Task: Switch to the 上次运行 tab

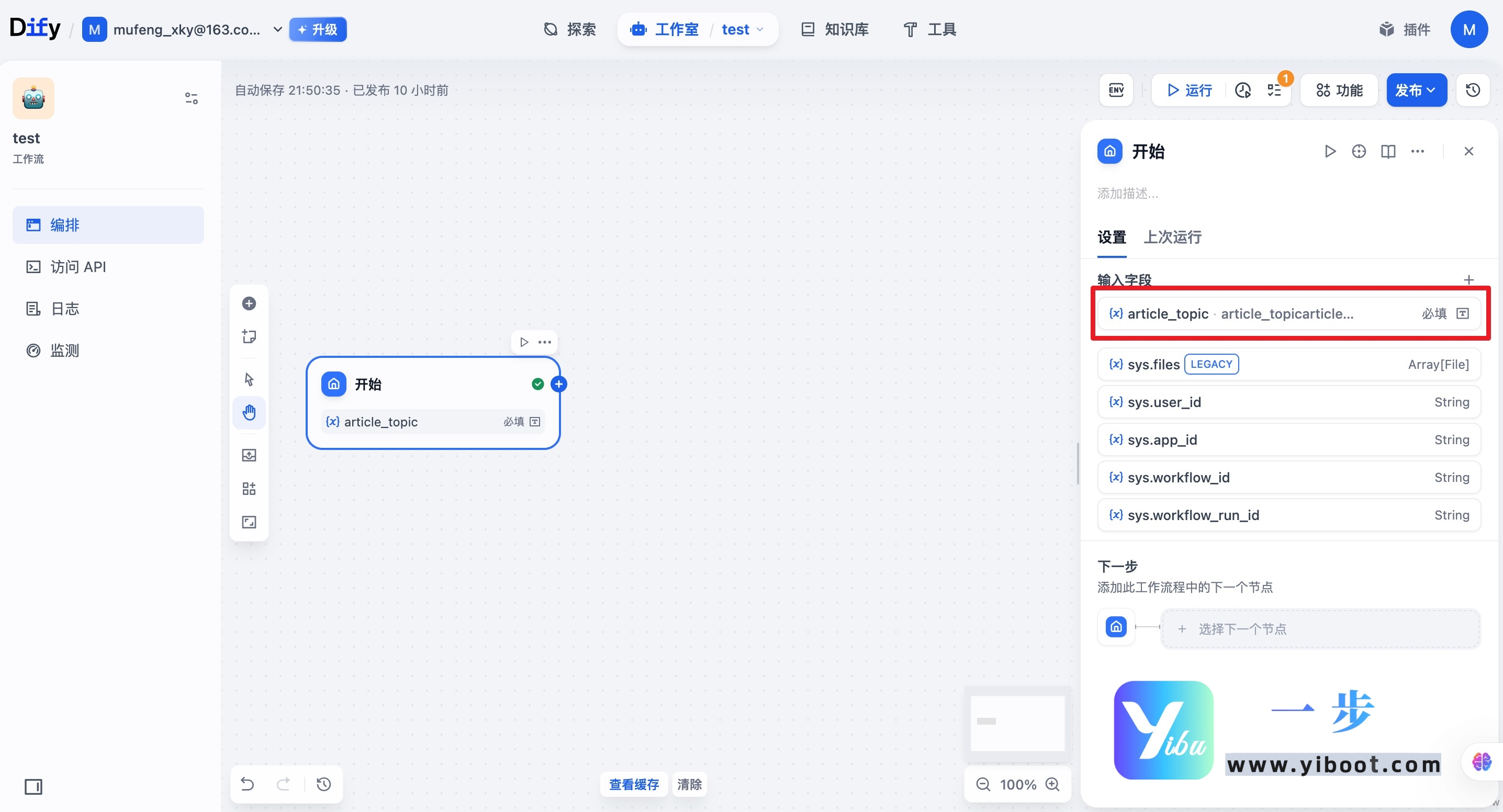Action: pos(1172,238)
